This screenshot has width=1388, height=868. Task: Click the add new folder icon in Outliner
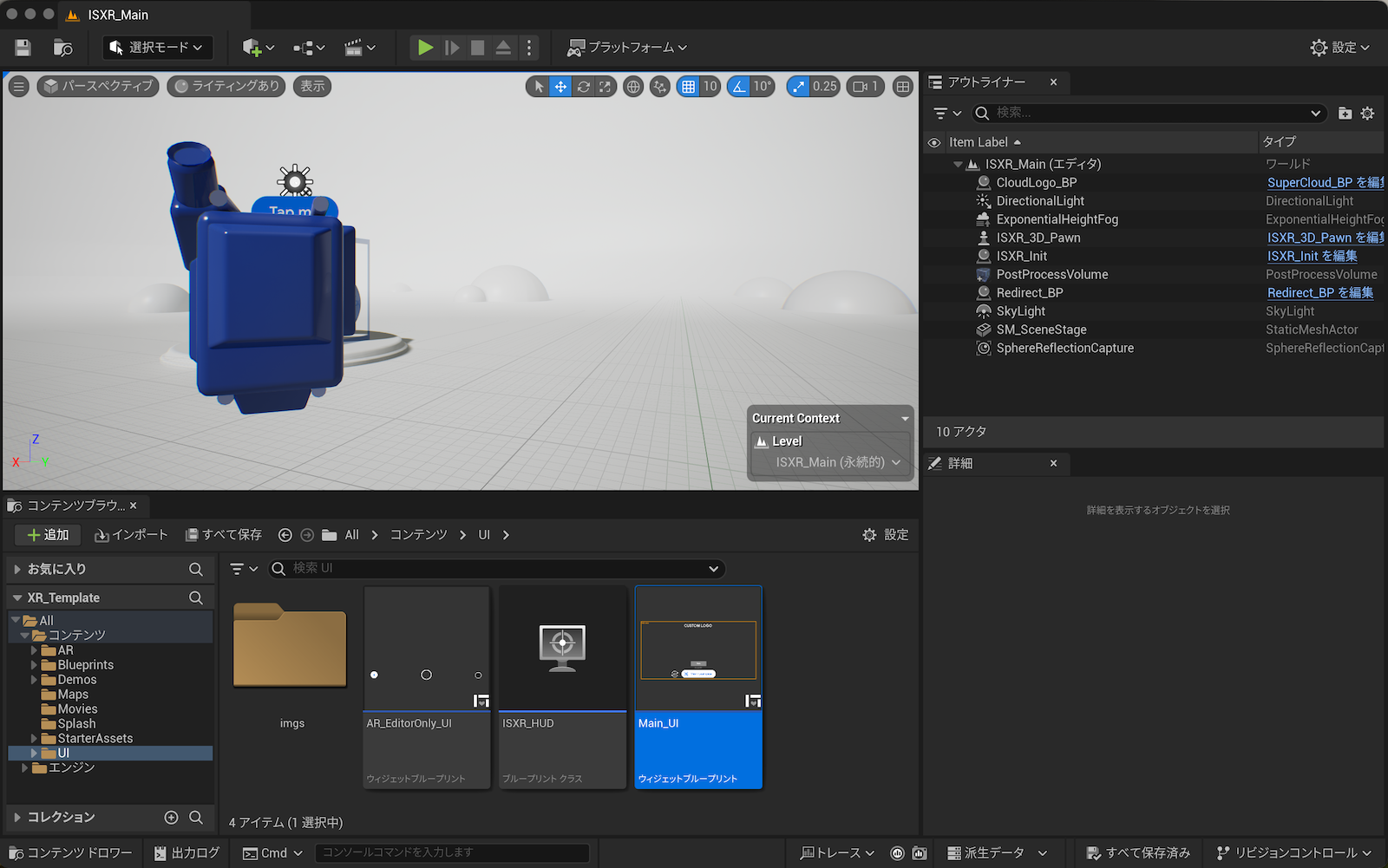click(1345, 113)
